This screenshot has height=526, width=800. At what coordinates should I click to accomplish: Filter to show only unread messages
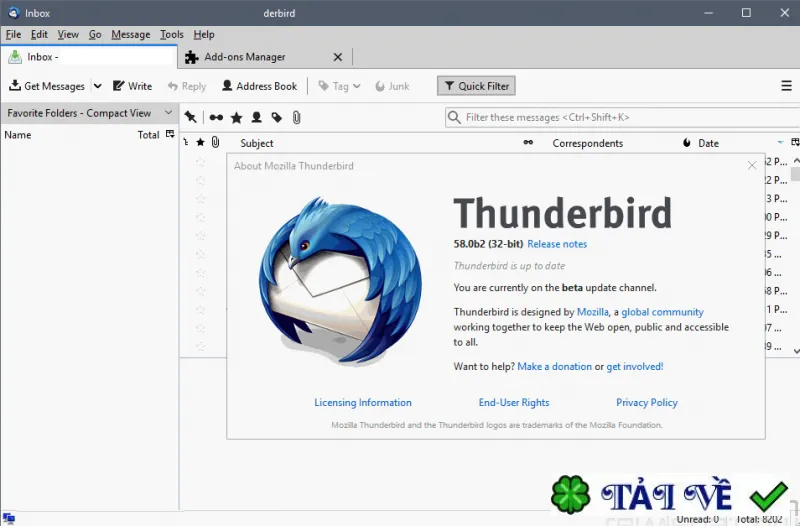pos(216,117)
